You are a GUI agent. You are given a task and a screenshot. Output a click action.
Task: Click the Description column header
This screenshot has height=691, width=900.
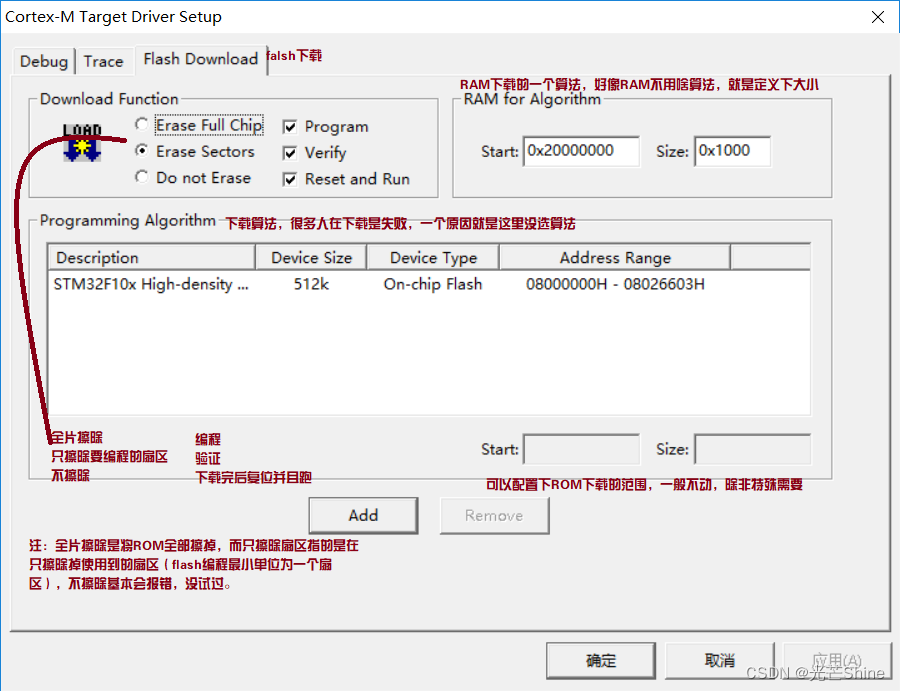(x=152, y=258)
